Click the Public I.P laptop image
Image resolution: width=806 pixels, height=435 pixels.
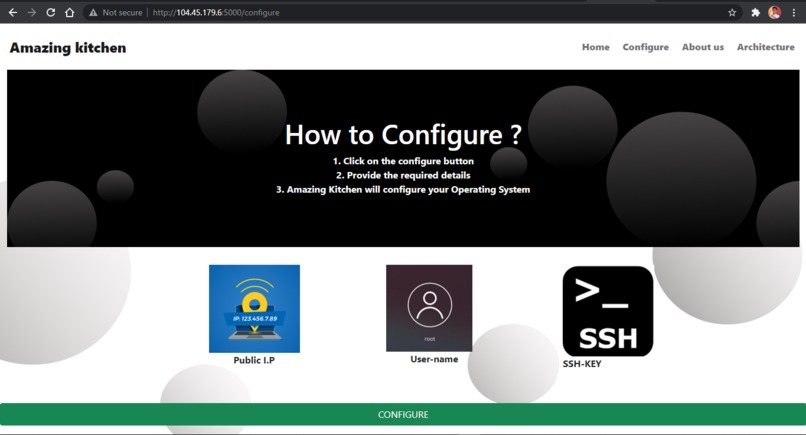click(254, 309)
